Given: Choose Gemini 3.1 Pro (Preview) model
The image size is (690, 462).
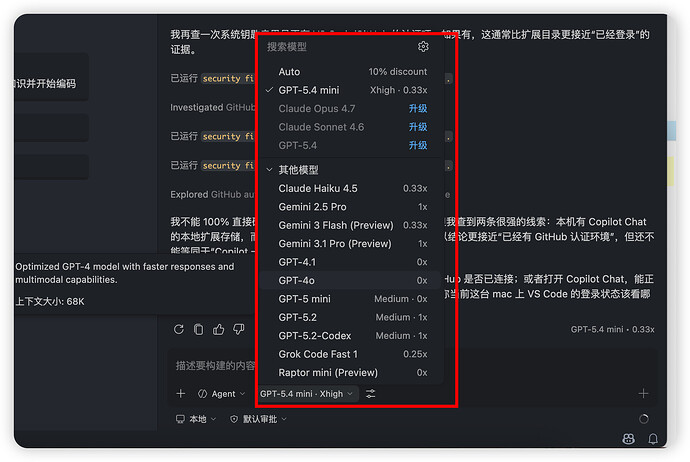Looking at the screenshot, I should pos(351,244).
